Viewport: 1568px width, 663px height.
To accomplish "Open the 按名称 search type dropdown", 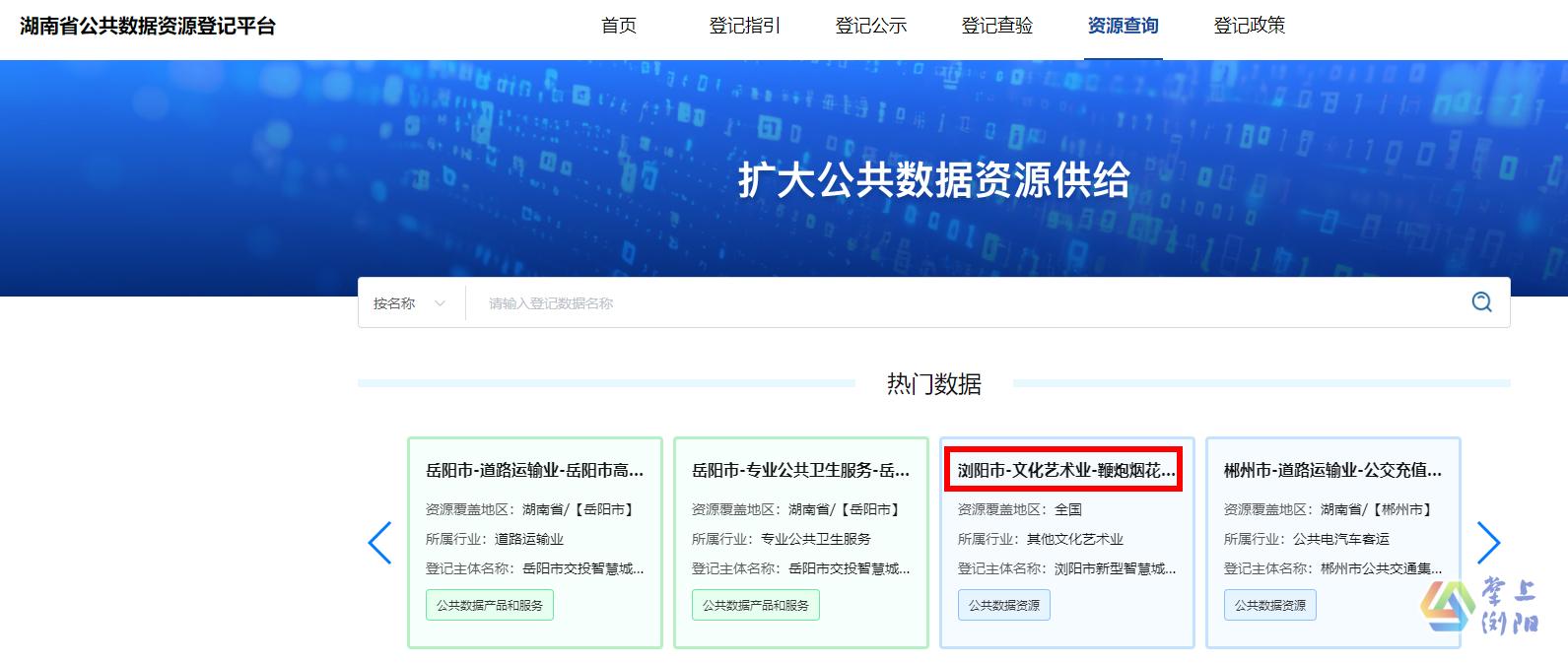I will 409,303.
